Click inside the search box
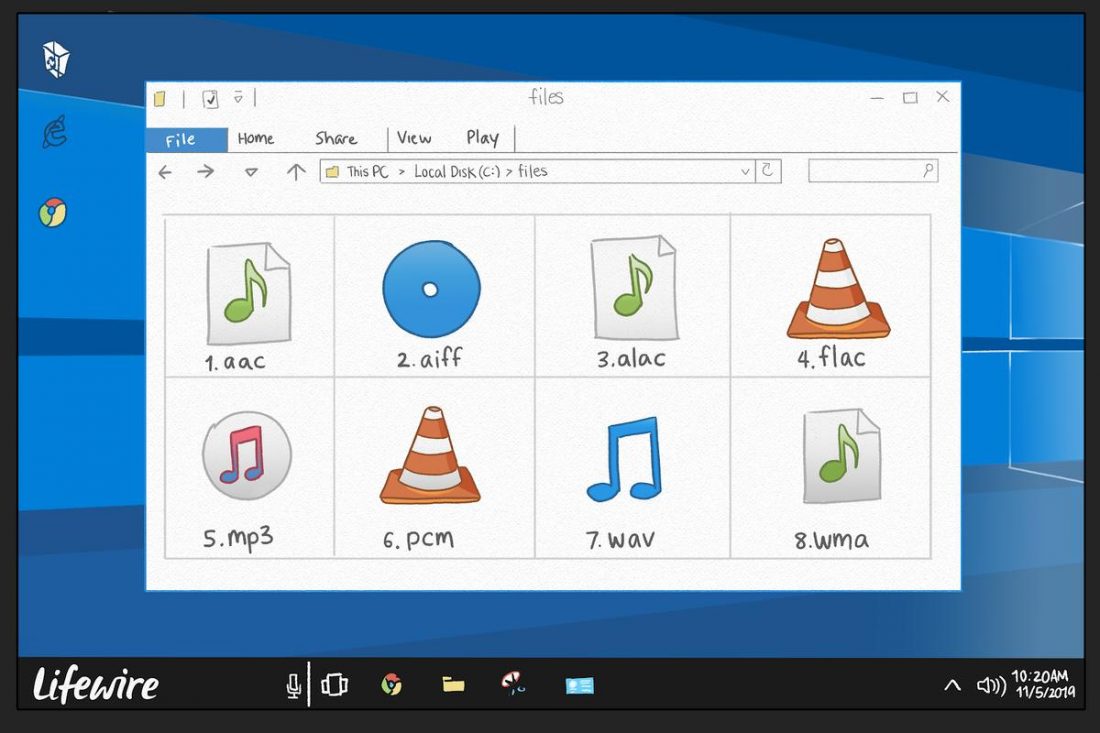This screenshot has width=1100, height=733. pos(872,171)
